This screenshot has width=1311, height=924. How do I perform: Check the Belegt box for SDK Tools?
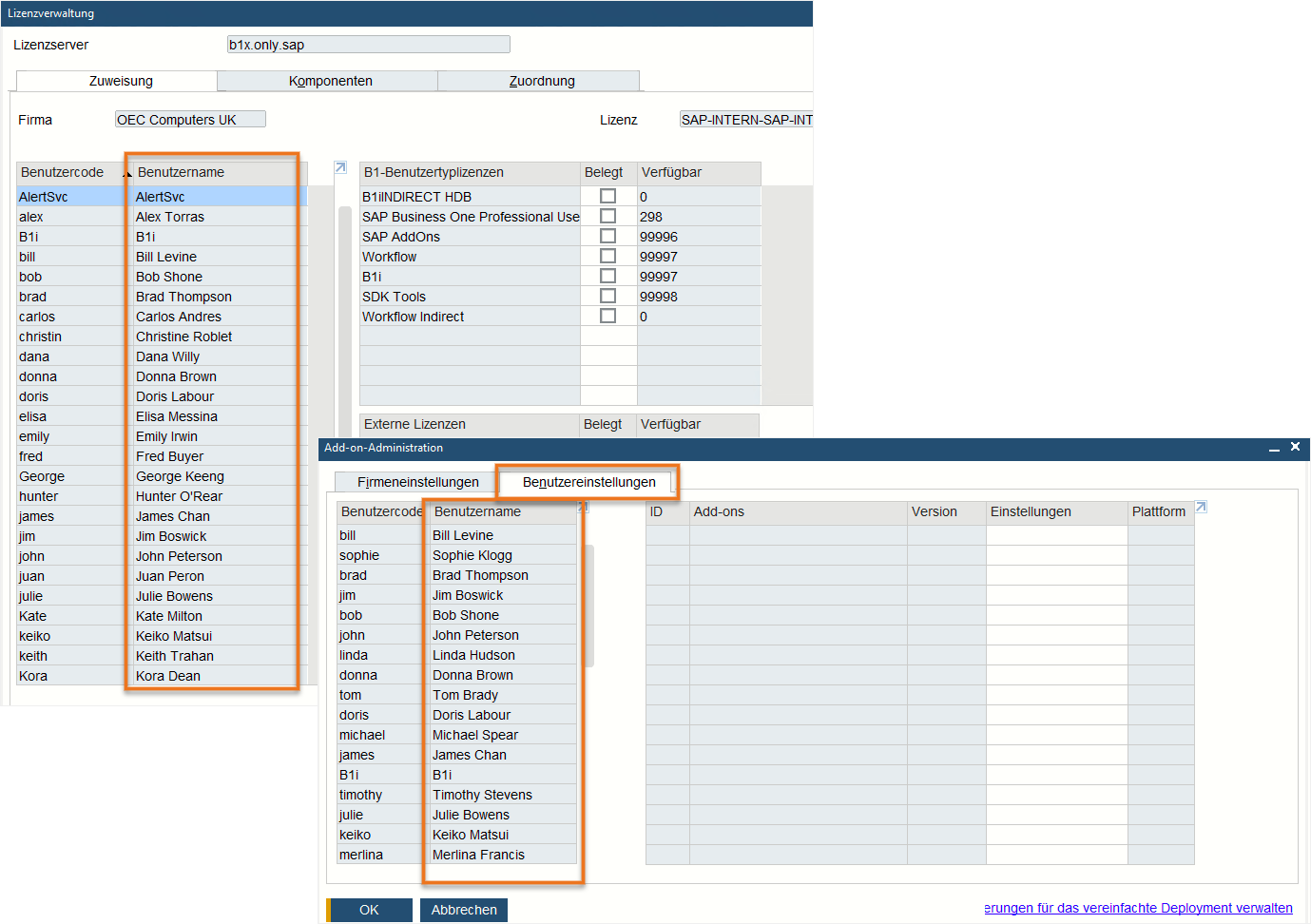coord(607,296)
